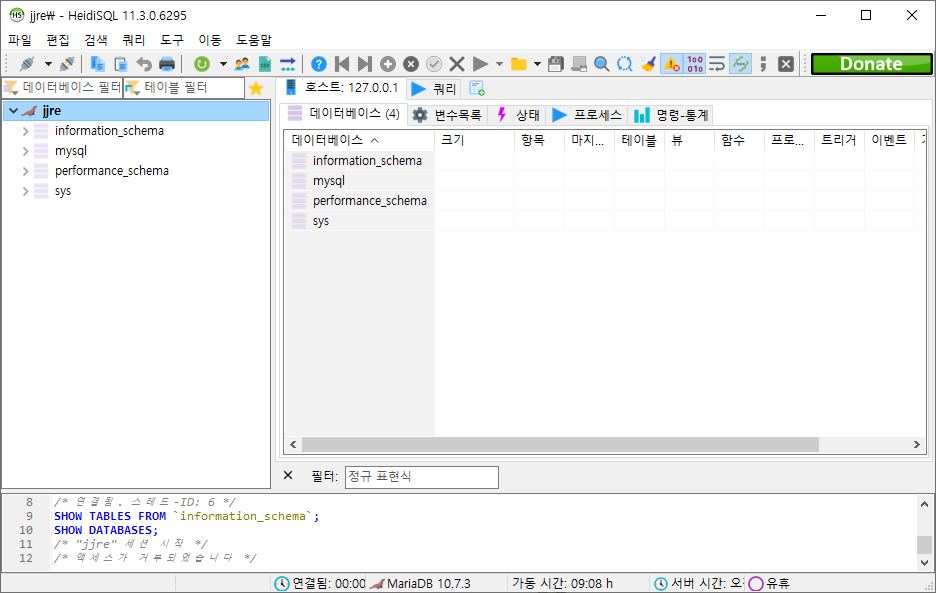Click the post changes checkmark icon
The height and width of the screenshot is (593, 936).
pyautogui.click(x=434, y=64)
